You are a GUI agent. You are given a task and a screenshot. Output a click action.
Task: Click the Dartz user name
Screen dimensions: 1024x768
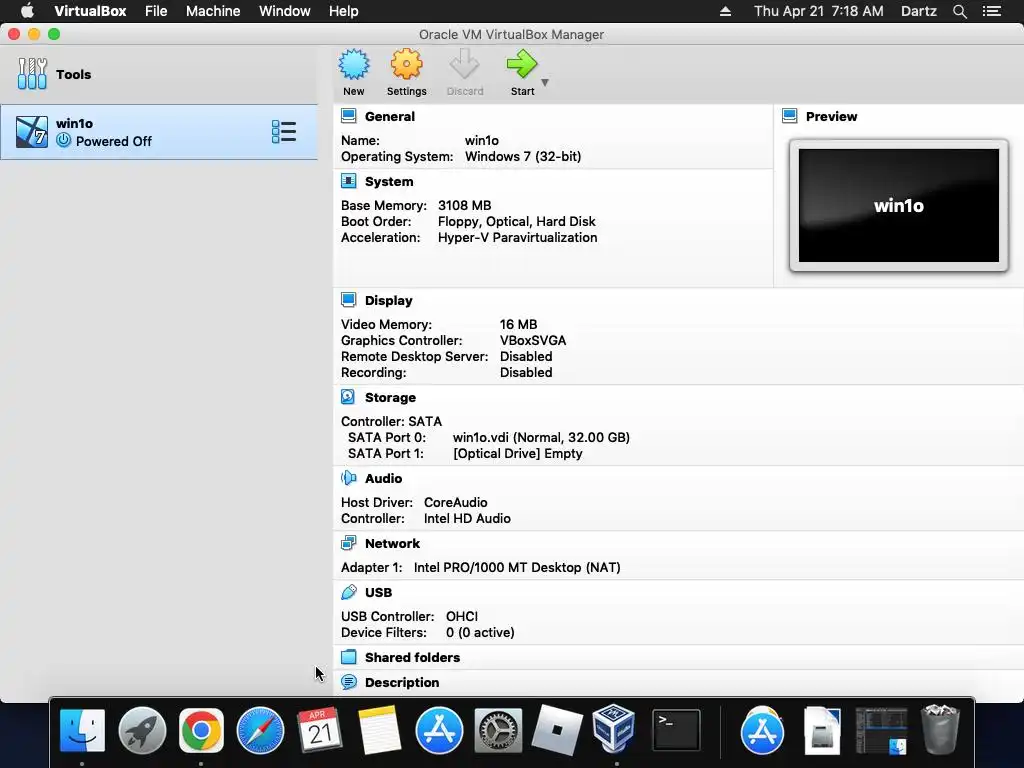point(918,11)
